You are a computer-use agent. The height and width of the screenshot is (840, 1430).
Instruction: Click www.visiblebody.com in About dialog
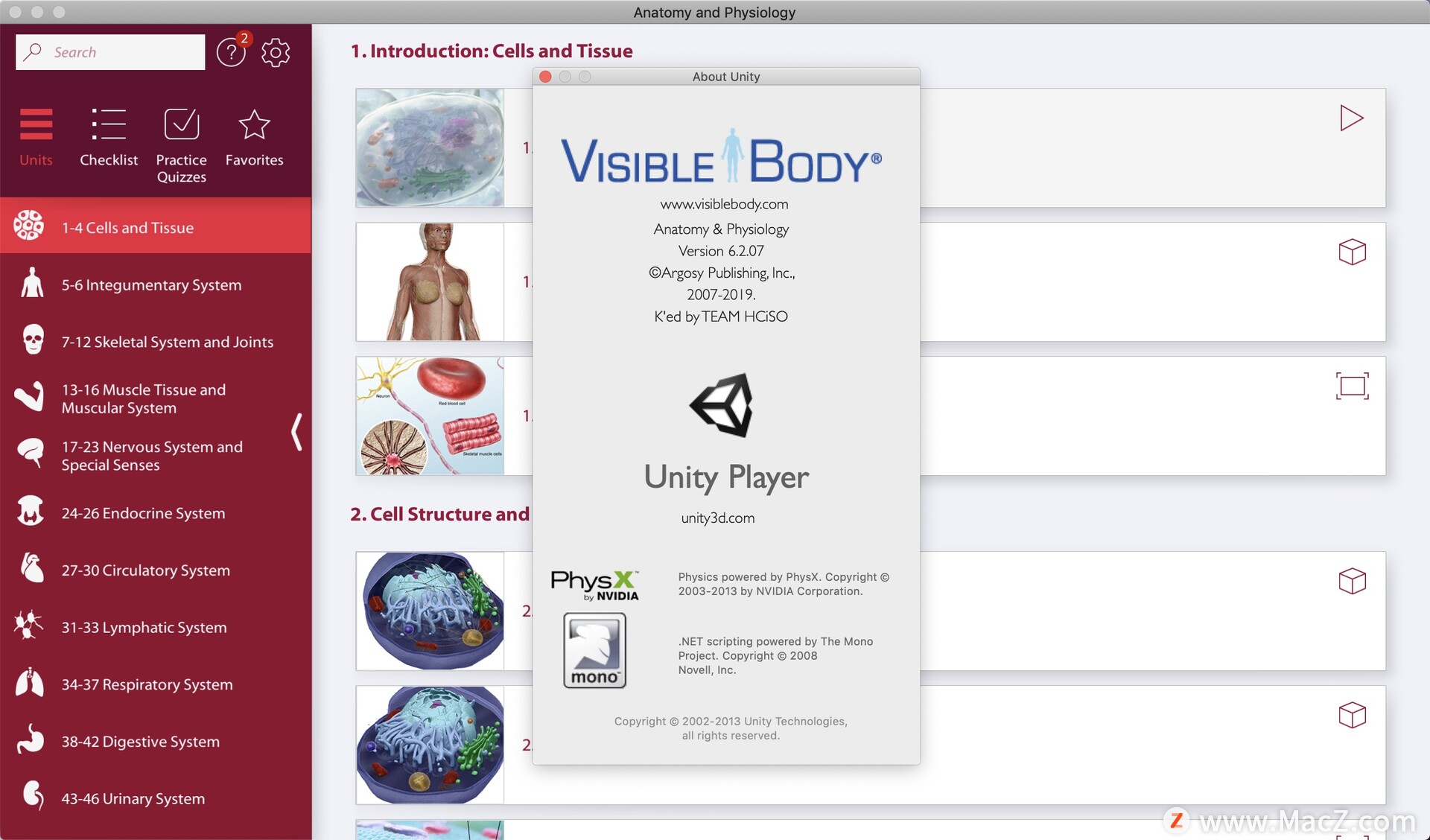click(x=724, y=204)
